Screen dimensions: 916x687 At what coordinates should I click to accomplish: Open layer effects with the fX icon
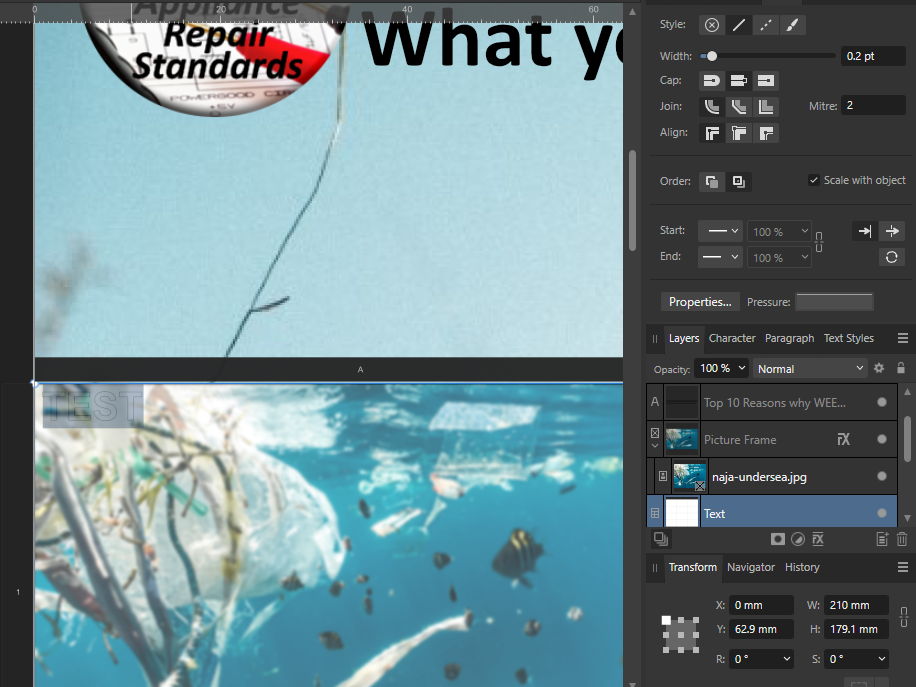817,539
